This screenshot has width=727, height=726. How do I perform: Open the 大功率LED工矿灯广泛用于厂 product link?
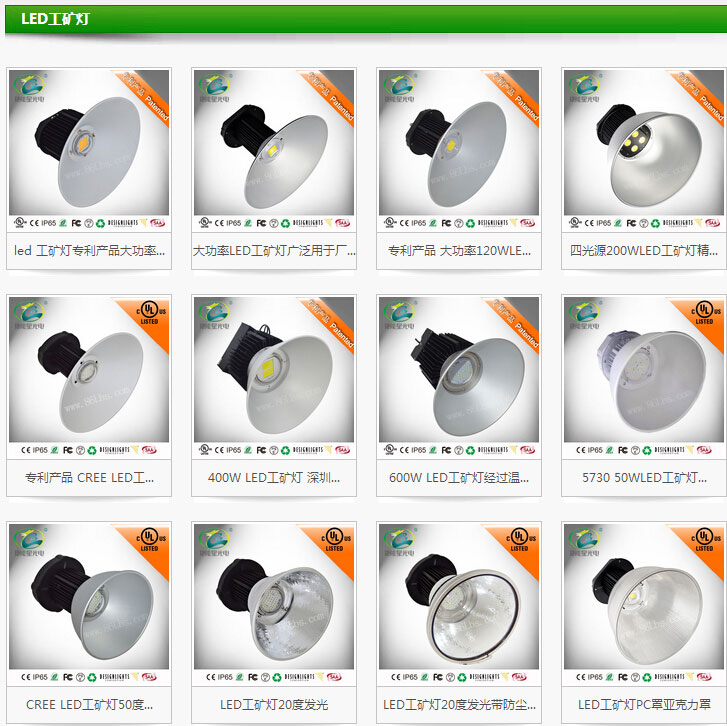(x=274, y=251)
